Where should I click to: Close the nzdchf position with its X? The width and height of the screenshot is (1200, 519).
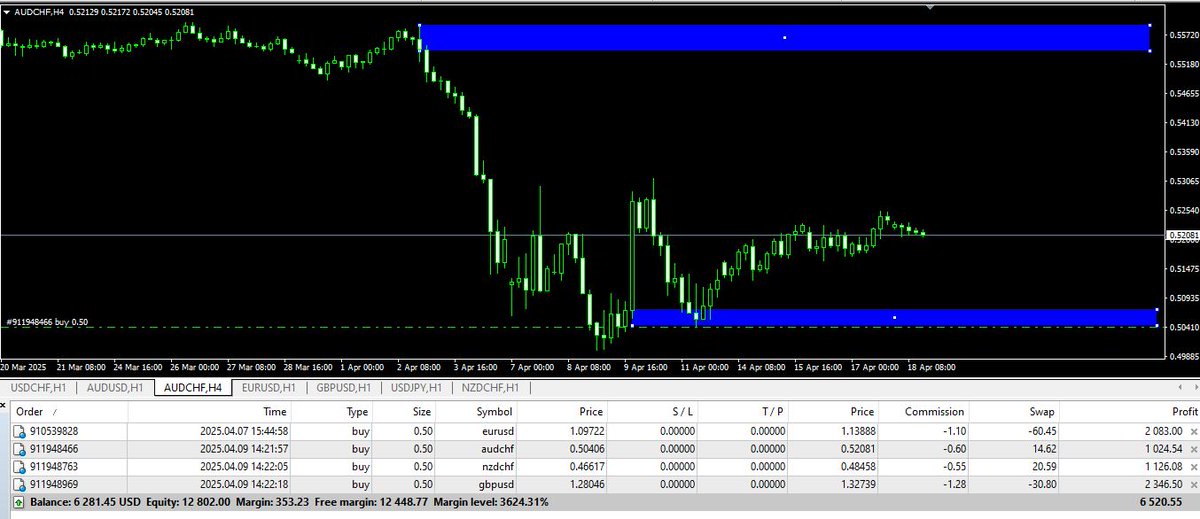[1193, 467]
